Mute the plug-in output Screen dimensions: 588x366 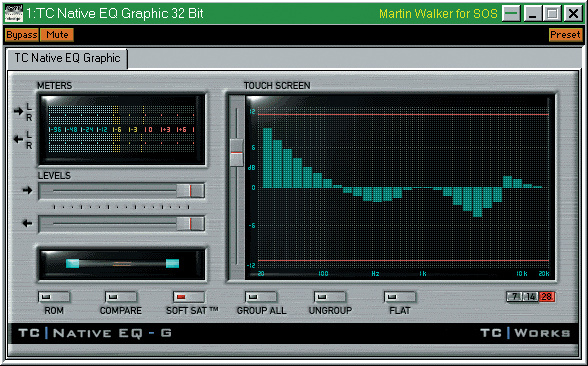click(x=57, y=35)
